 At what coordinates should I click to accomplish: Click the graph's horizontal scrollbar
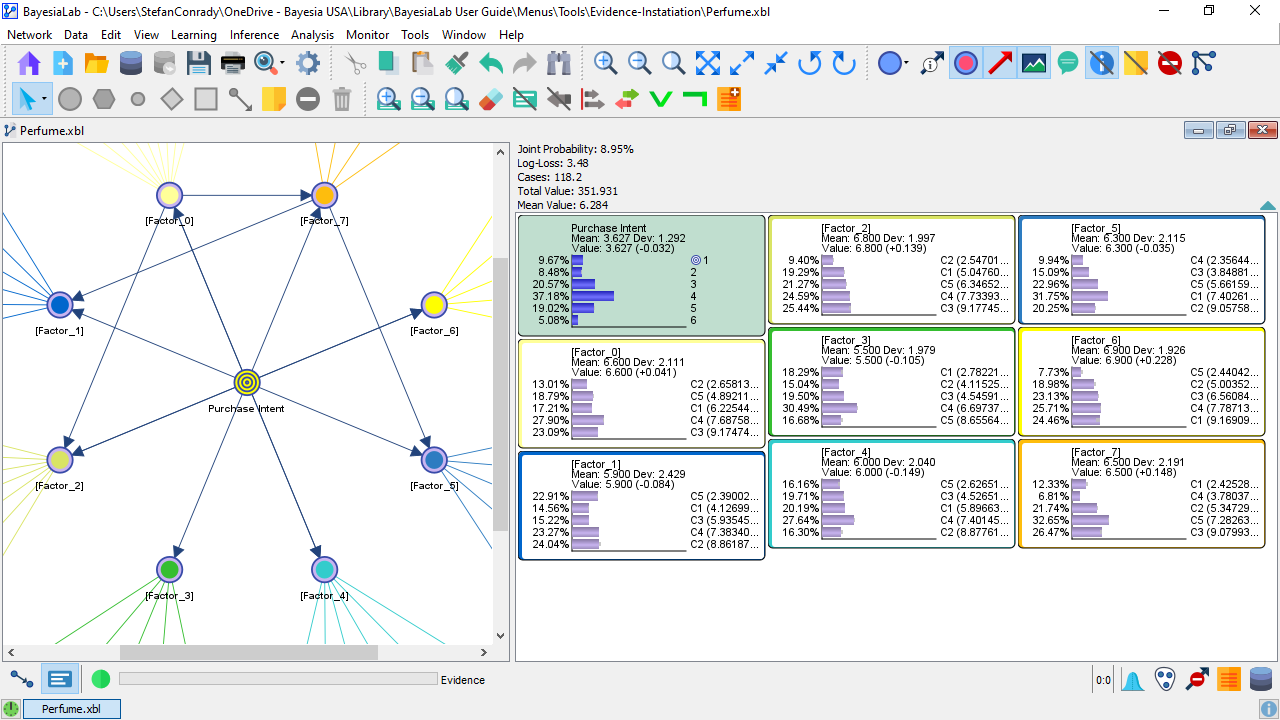point(248,652)
